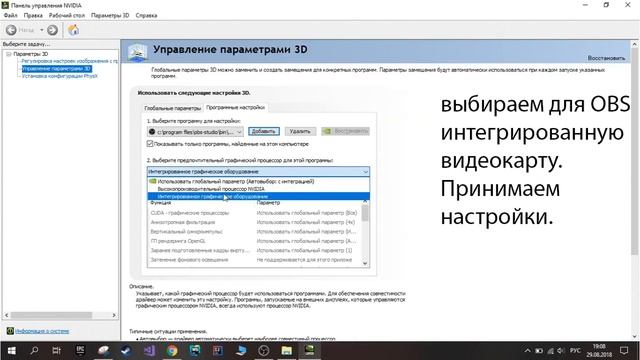
Task: Choose Высокопроизводительный процессор NVIDIA option
Action: [x=258, y=189]
